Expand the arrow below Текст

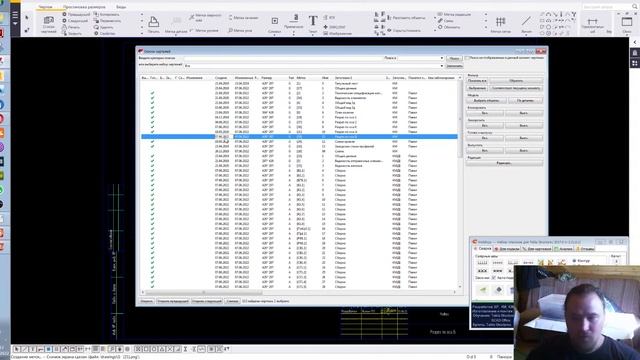tap(313, 35)
